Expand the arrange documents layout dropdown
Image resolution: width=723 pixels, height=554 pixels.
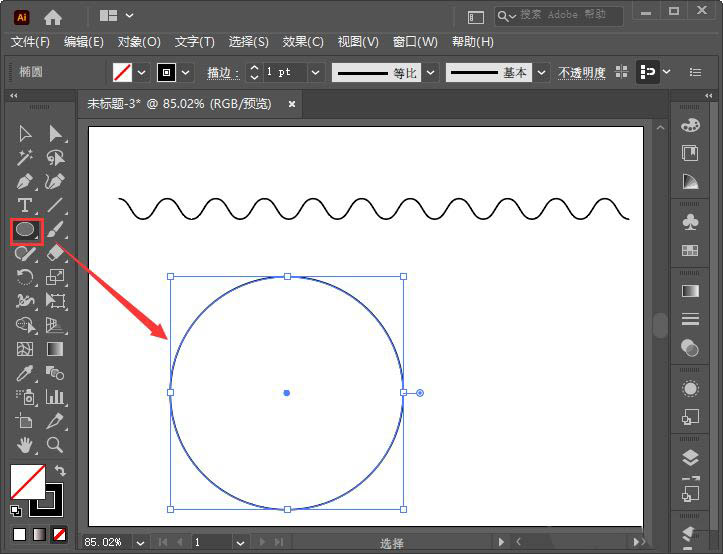coord(130,16)
